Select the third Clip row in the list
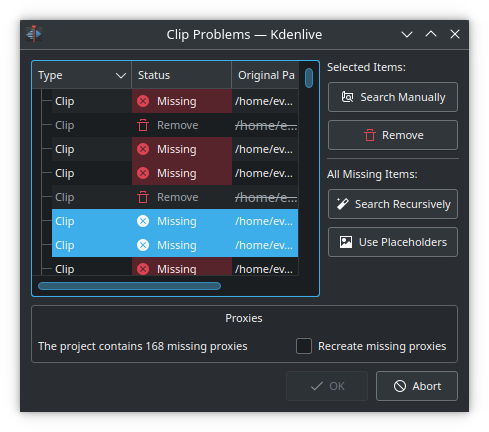The image size is (489, 432). tap(175, 149)
